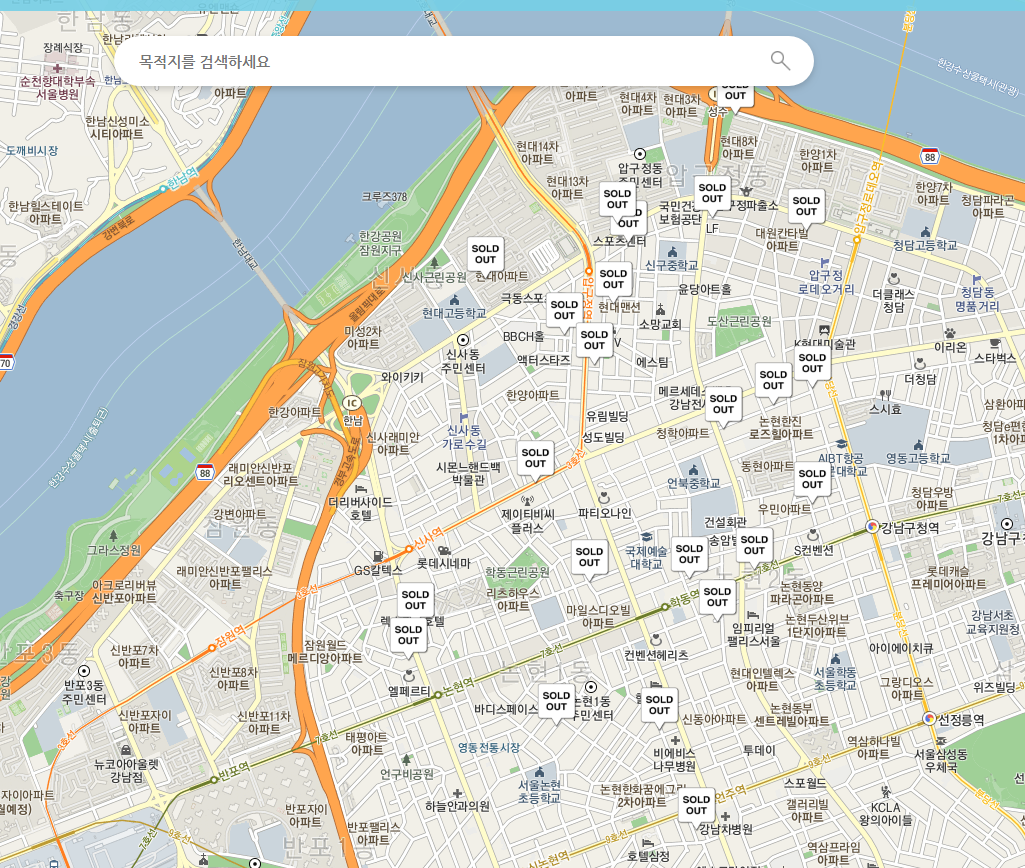Click 뉴코아아울렛 강남점 label
The image size is (1025, 868).
pyautogui.click(x=126, y=770)
